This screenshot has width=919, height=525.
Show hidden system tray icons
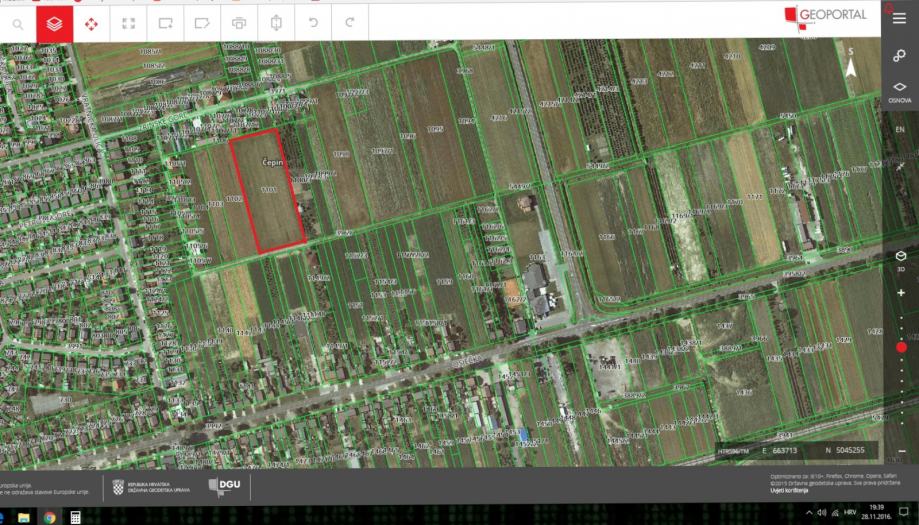[x=809, y=513]
